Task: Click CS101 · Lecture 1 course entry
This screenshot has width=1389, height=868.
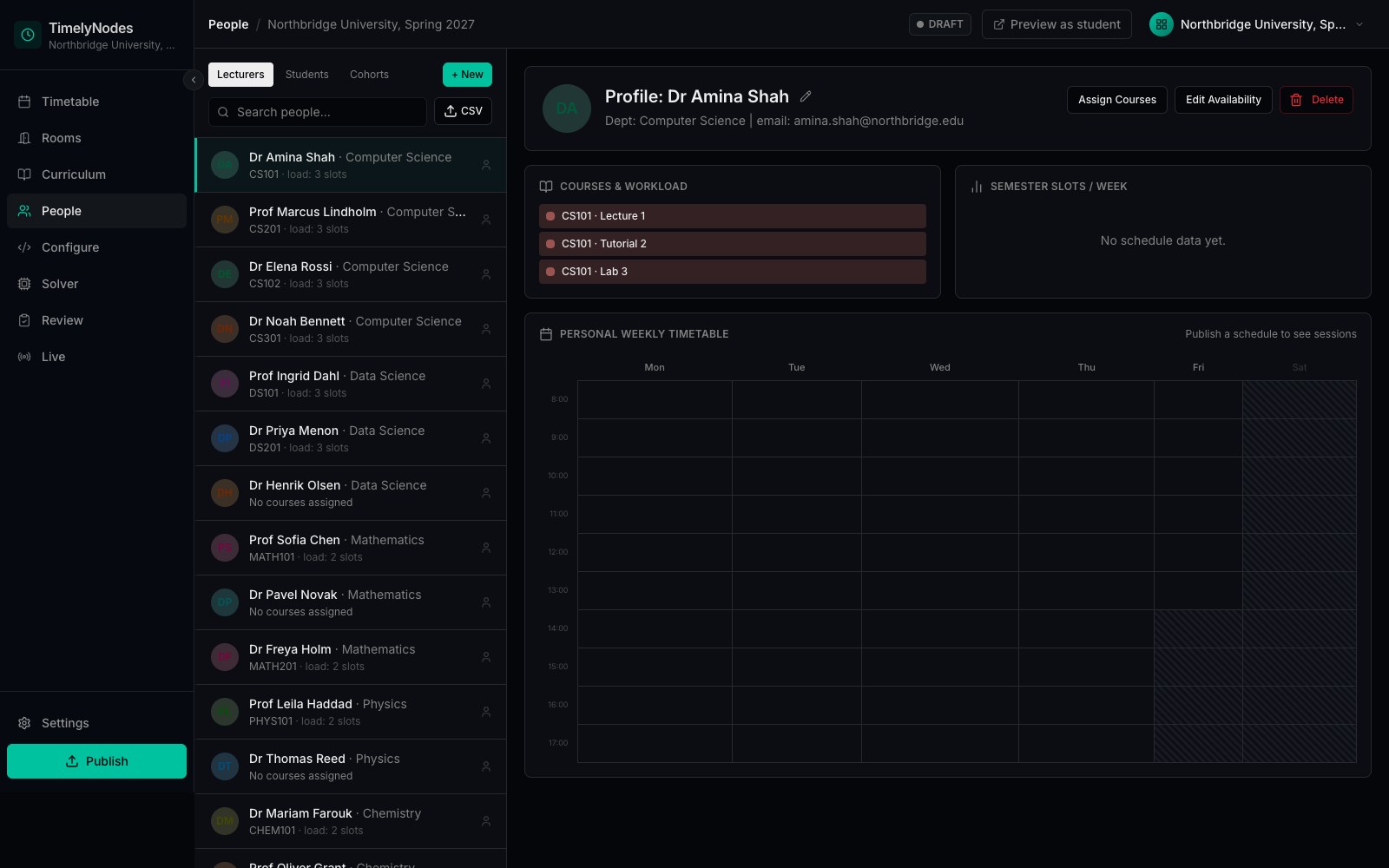Action: (x=733, y=216)
